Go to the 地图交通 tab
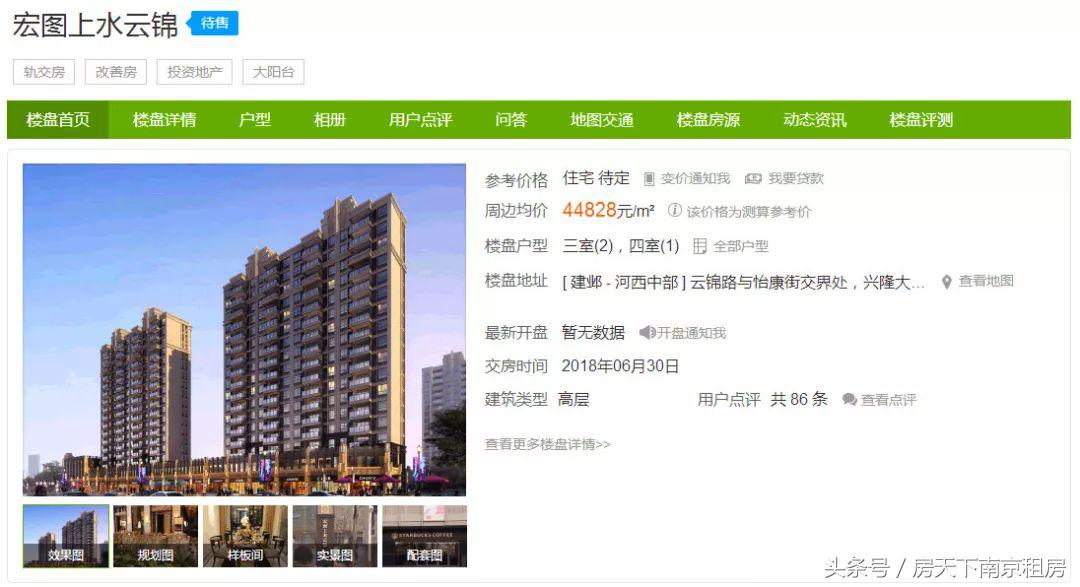 pyautogui.click(x=601, y=120)
